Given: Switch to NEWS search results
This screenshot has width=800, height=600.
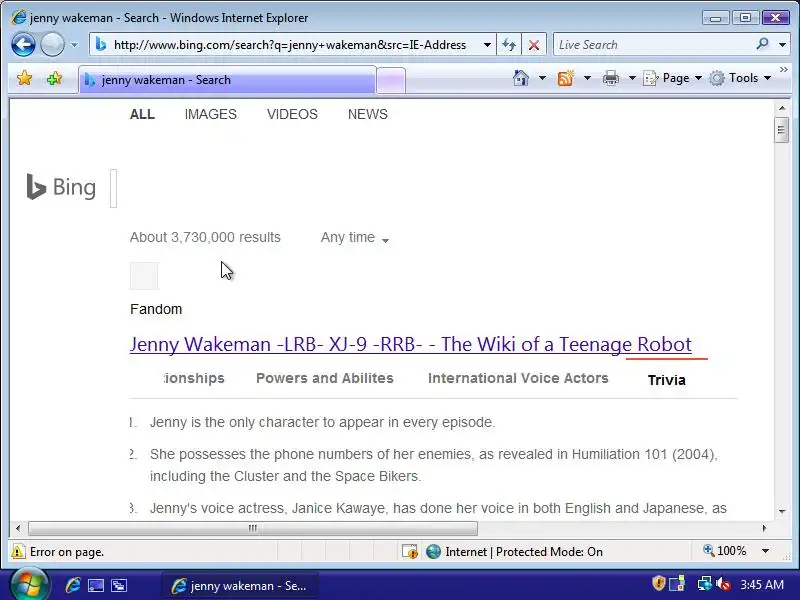Looking at the screenshot, I should (x=368, y=114).
